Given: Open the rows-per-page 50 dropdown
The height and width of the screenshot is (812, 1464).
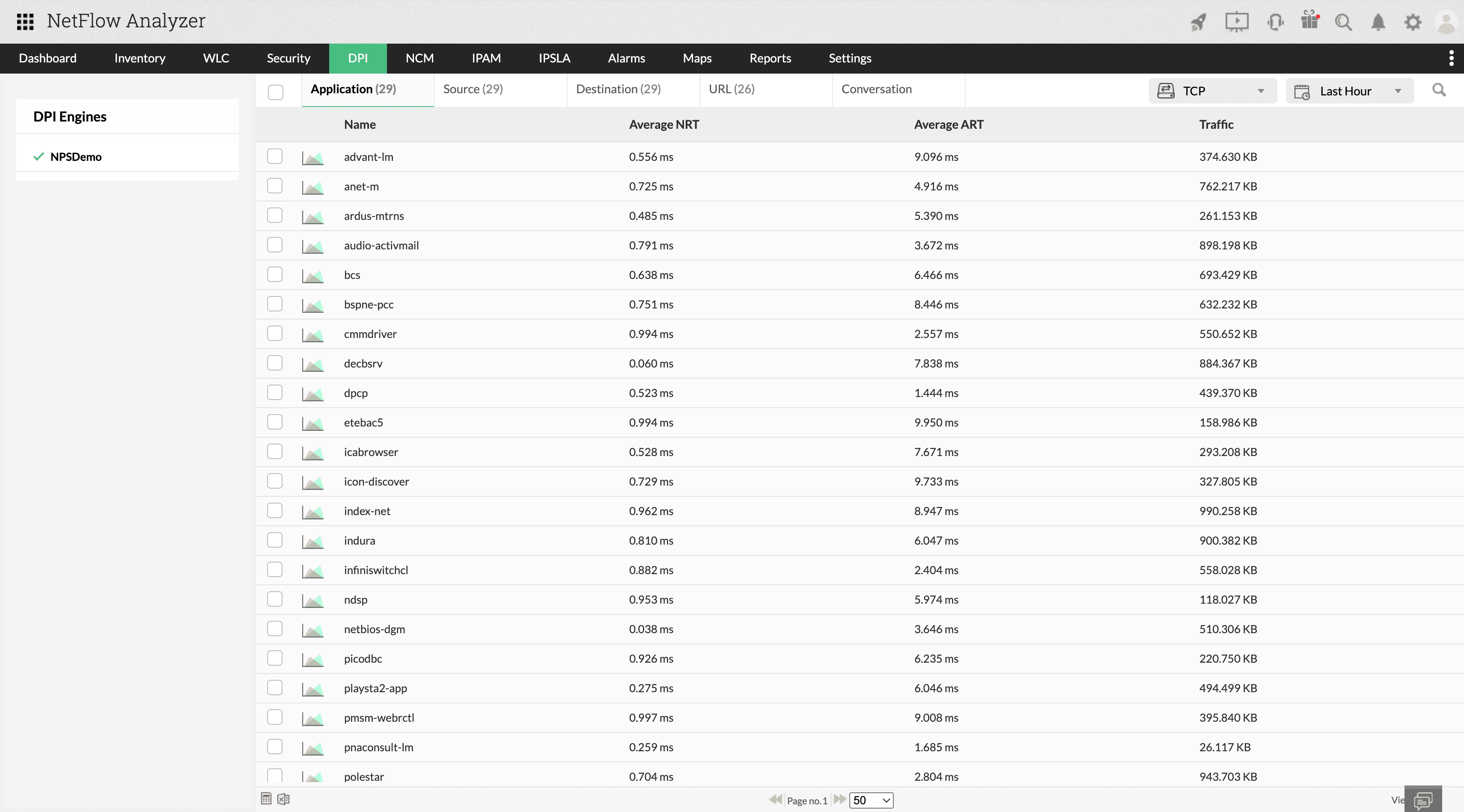Looking at the screenshot, I should click(x=871, y=800).
